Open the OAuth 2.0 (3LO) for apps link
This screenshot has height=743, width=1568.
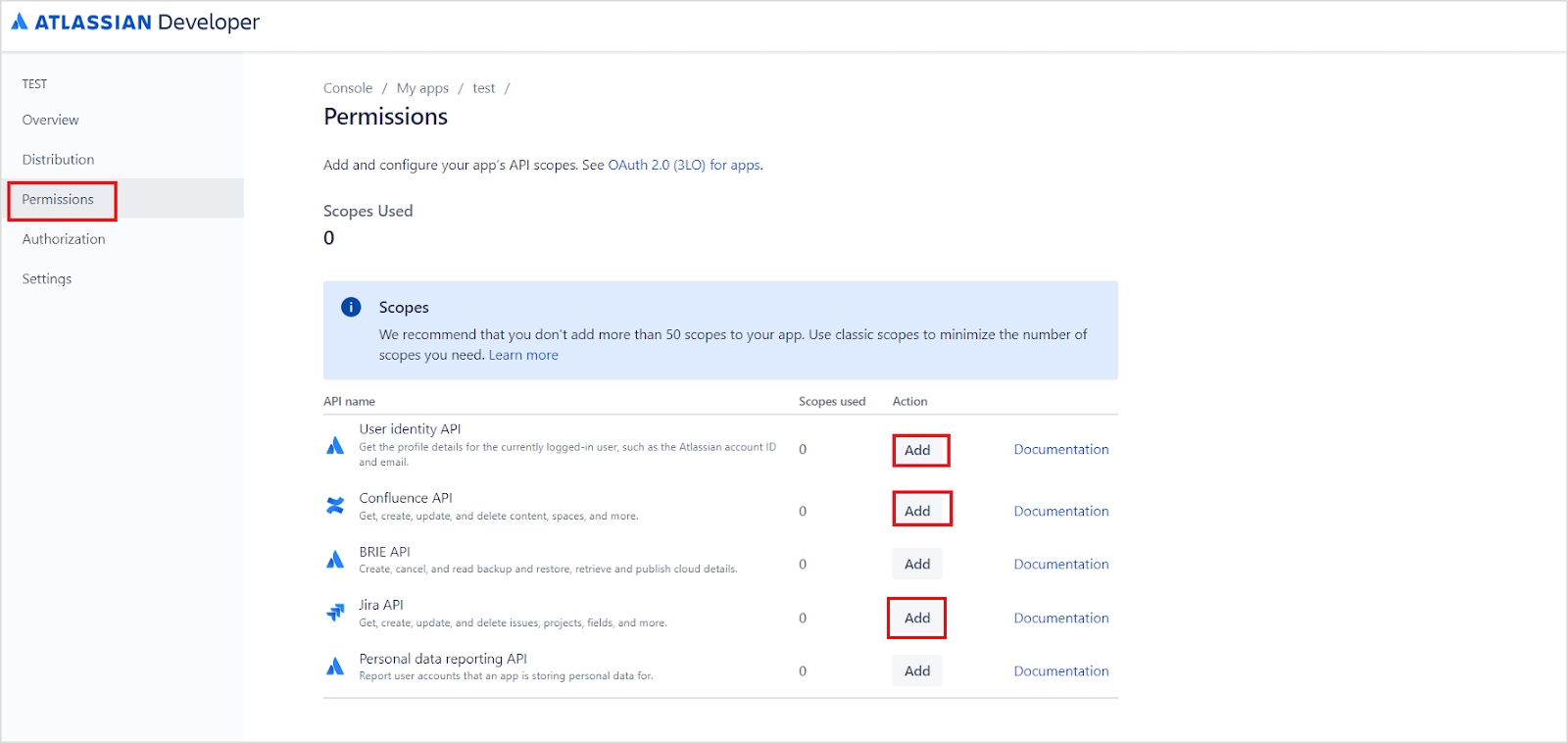tap(684, 165)
